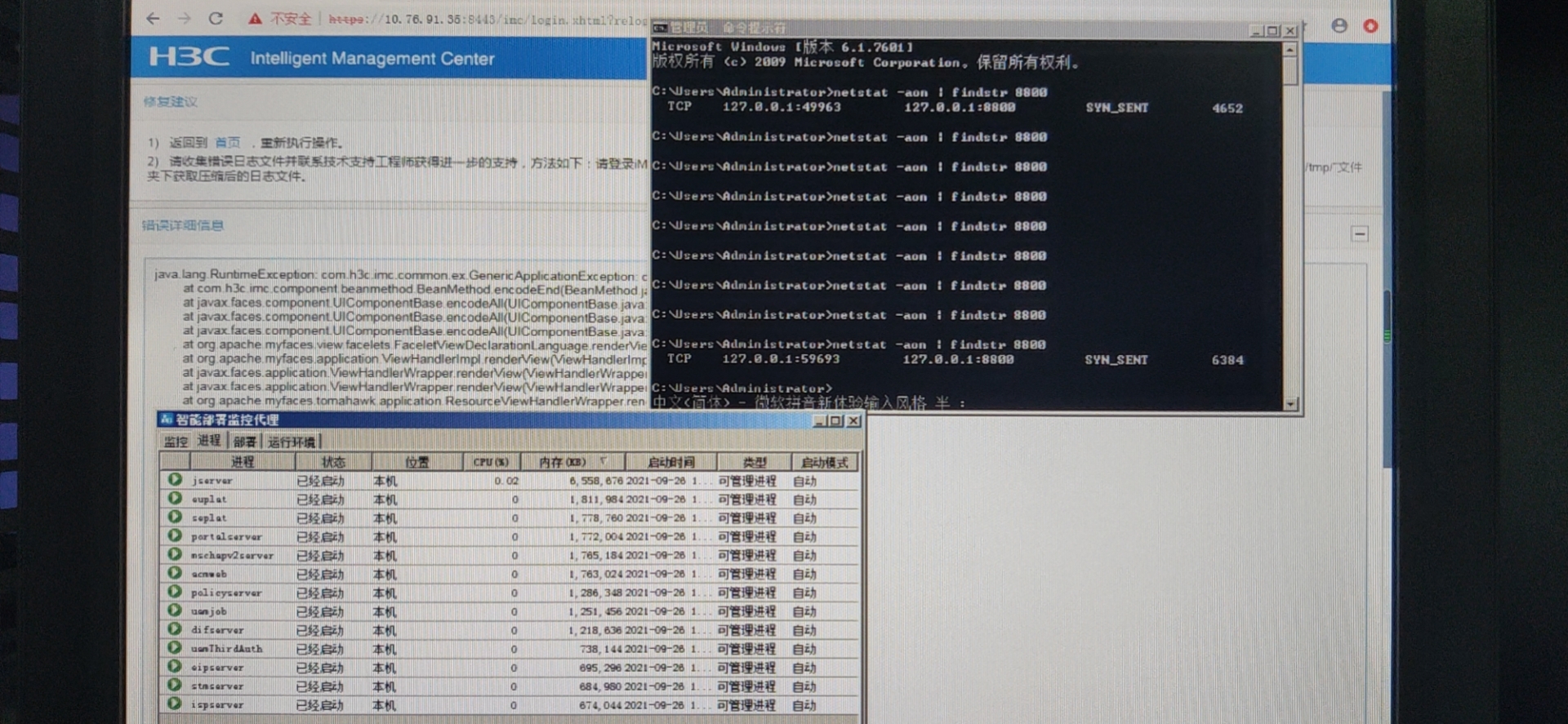
Task: Select the seplat process name
Action: [209, 518]
